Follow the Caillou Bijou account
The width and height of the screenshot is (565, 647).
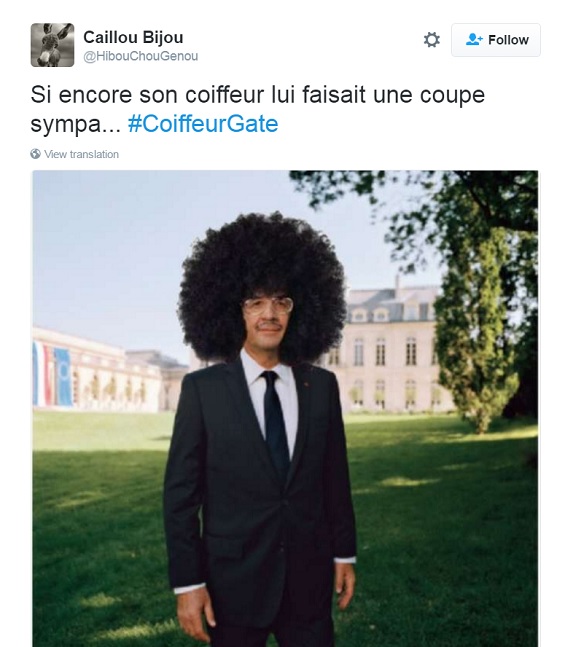tap(496, 40)
